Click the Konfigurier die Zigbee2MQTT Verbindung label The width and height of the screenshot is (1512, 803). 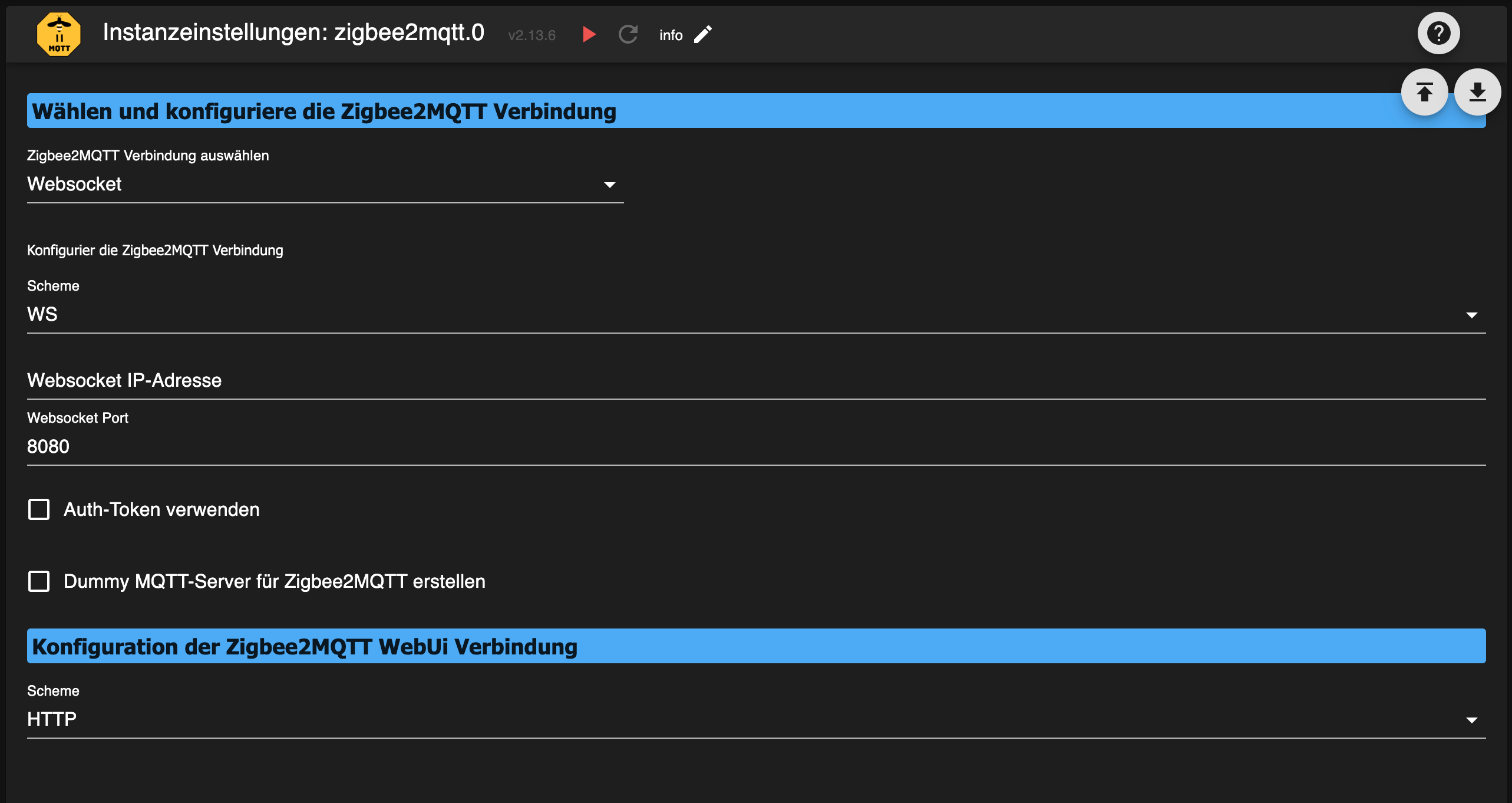pyautogui.click(x=155, y=251)
